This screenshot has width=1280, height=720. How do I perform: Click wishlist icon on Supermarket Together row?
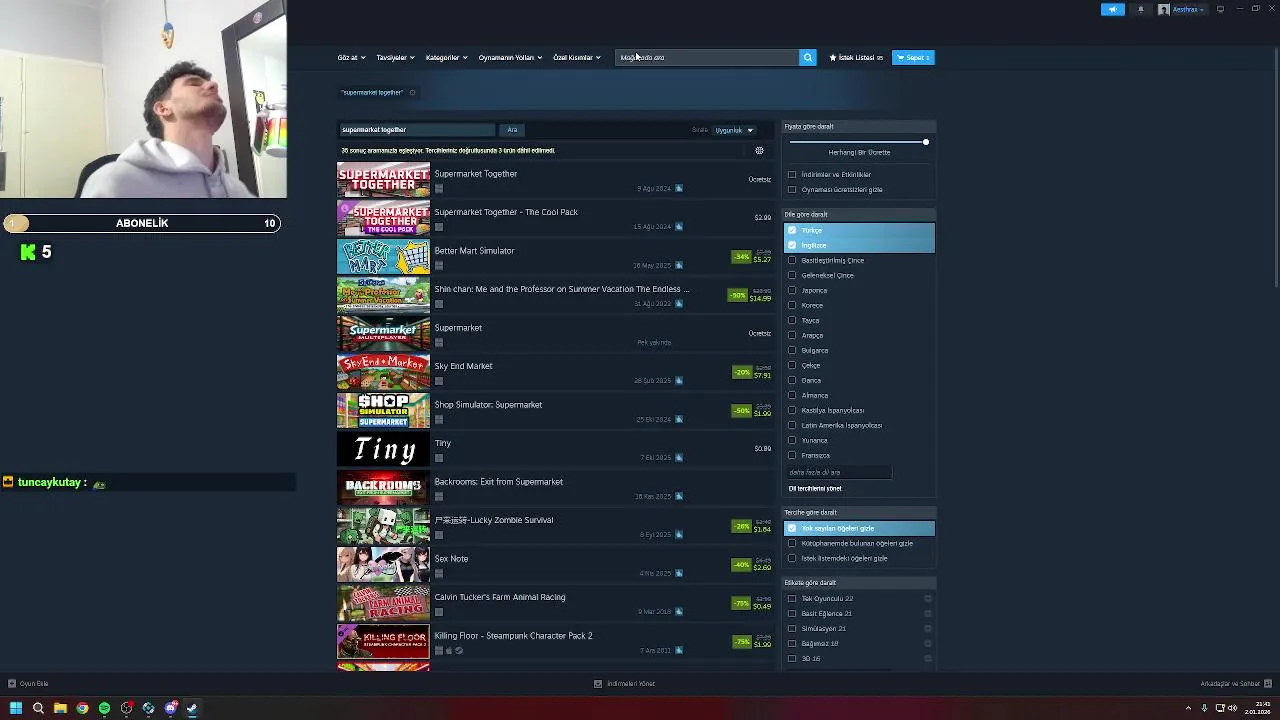679,188
